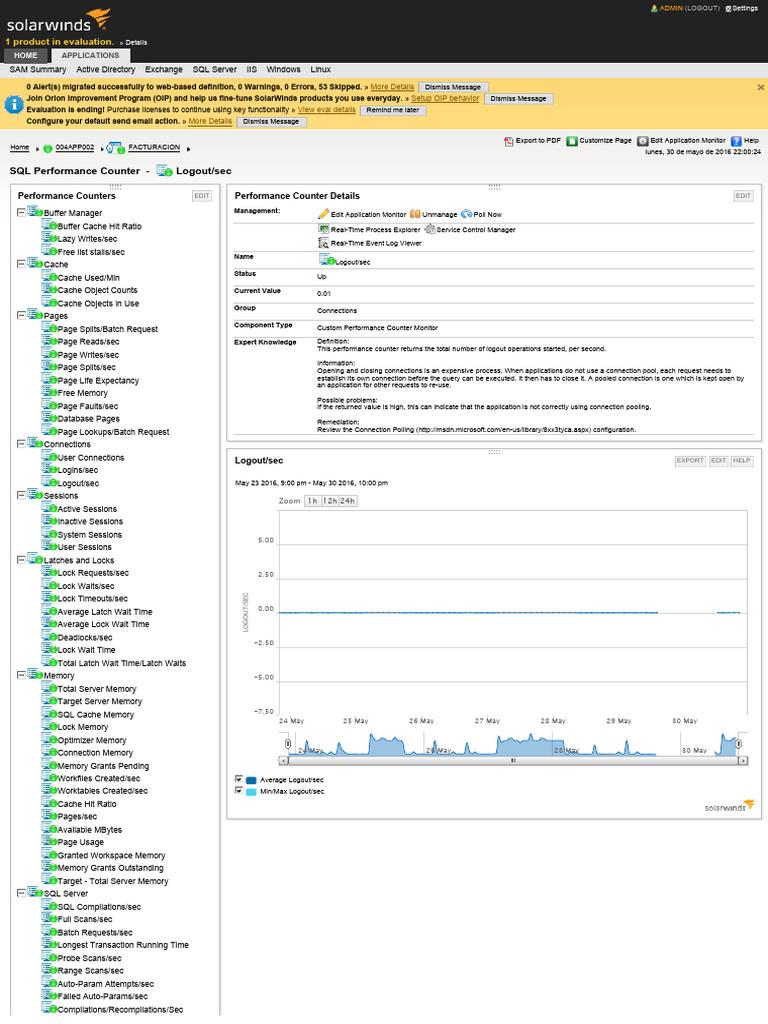Open the Help icon in the page toolbar
This screenshot has width=768, height=1024.
(x=736, y=142)
